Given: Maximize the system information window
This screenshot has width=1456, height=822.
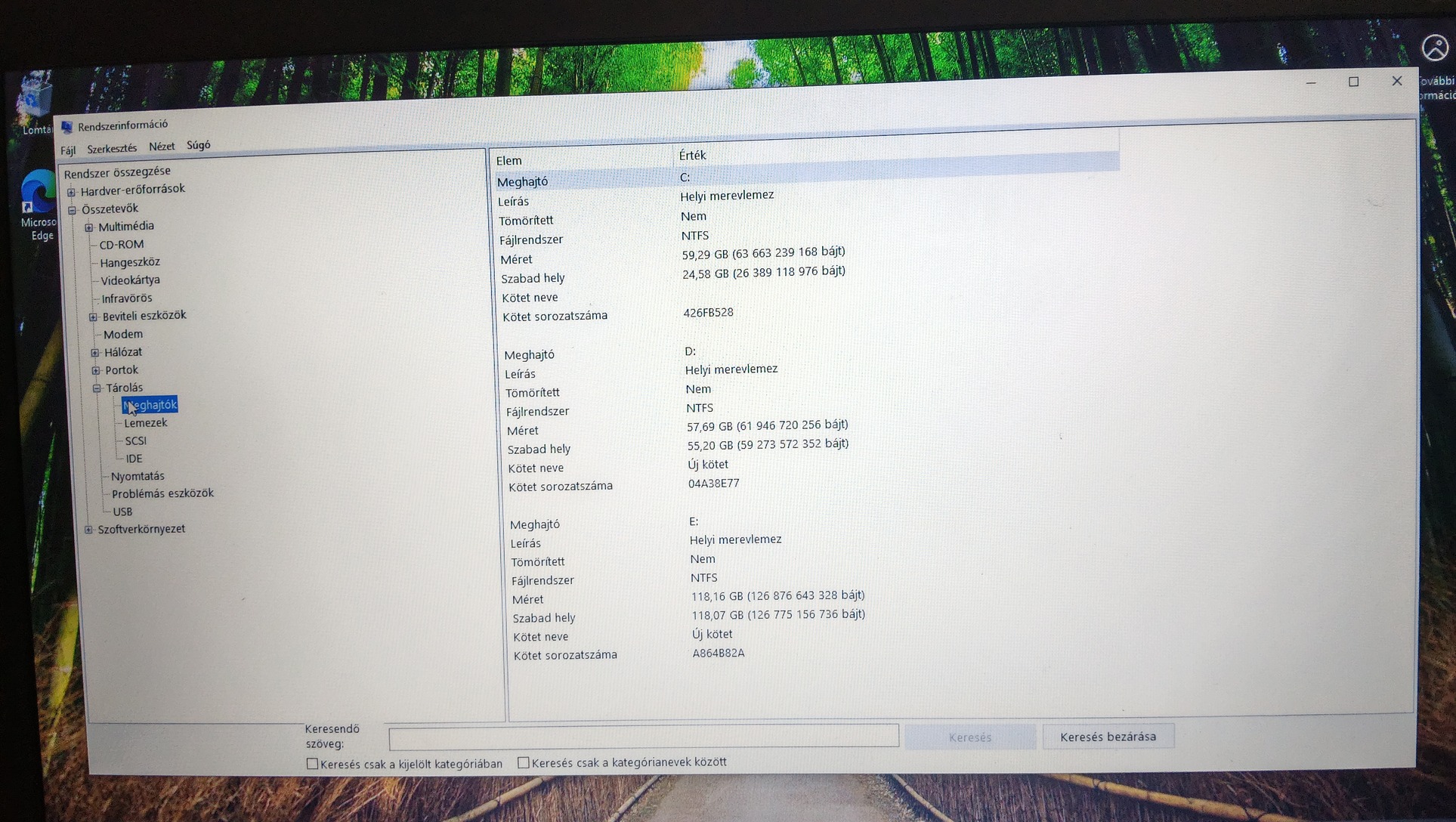Looking at the screenshot, I should 1353,82.
